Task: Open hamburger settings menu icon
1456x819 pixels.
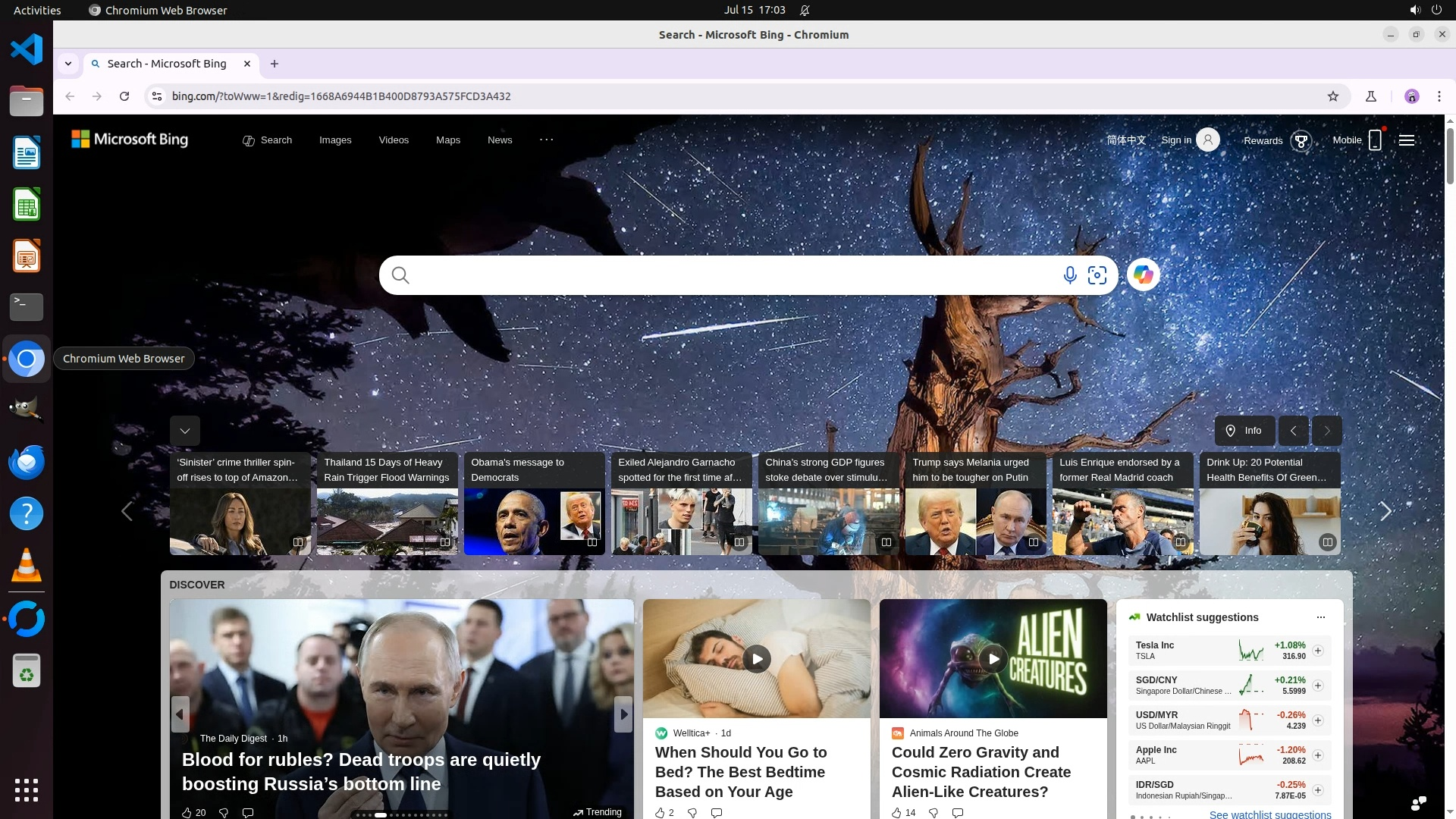Action: click(1407, 140)
